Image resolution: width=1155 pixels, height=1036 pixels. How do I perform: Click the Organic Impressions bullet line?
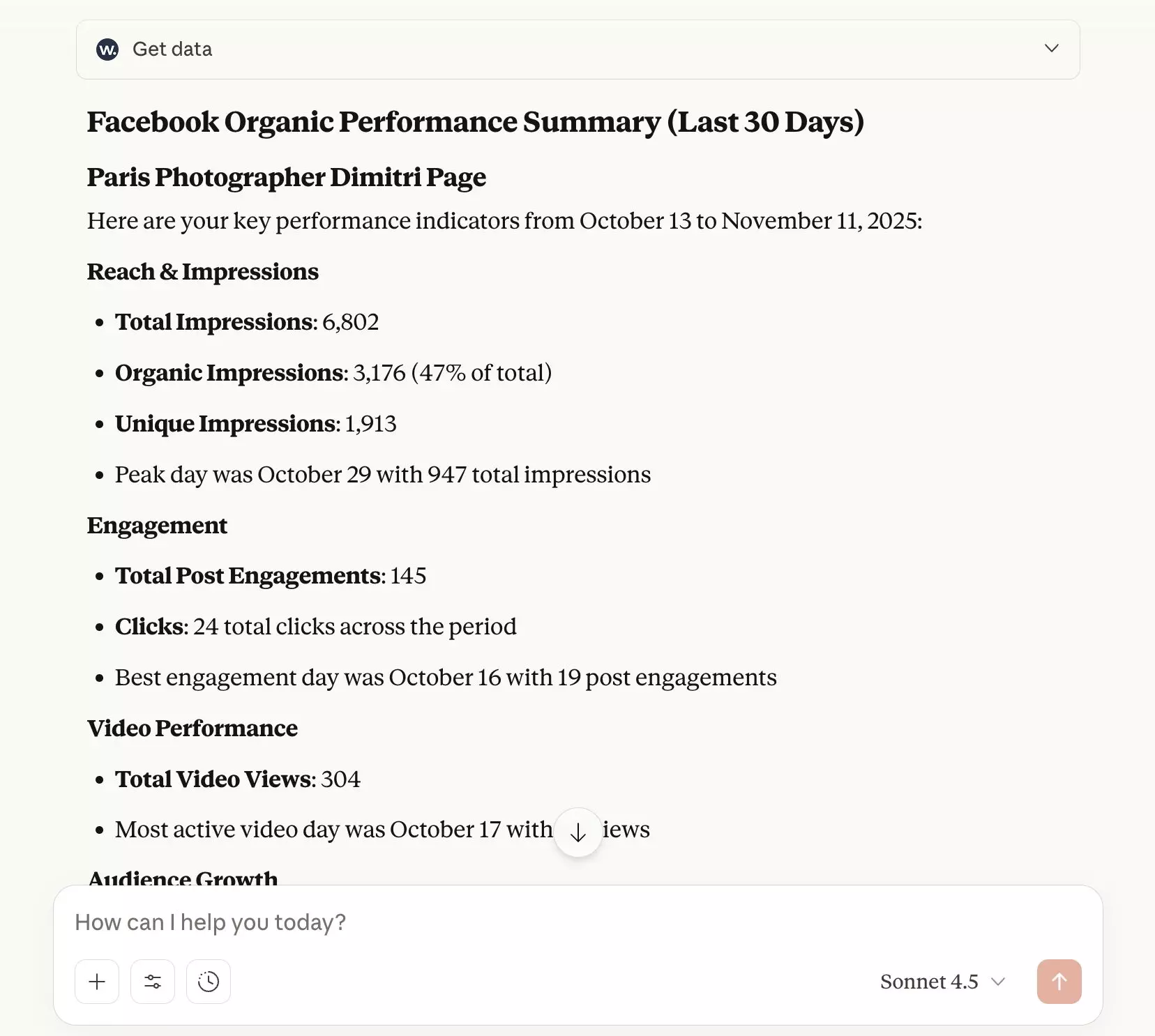pos(333,373)
